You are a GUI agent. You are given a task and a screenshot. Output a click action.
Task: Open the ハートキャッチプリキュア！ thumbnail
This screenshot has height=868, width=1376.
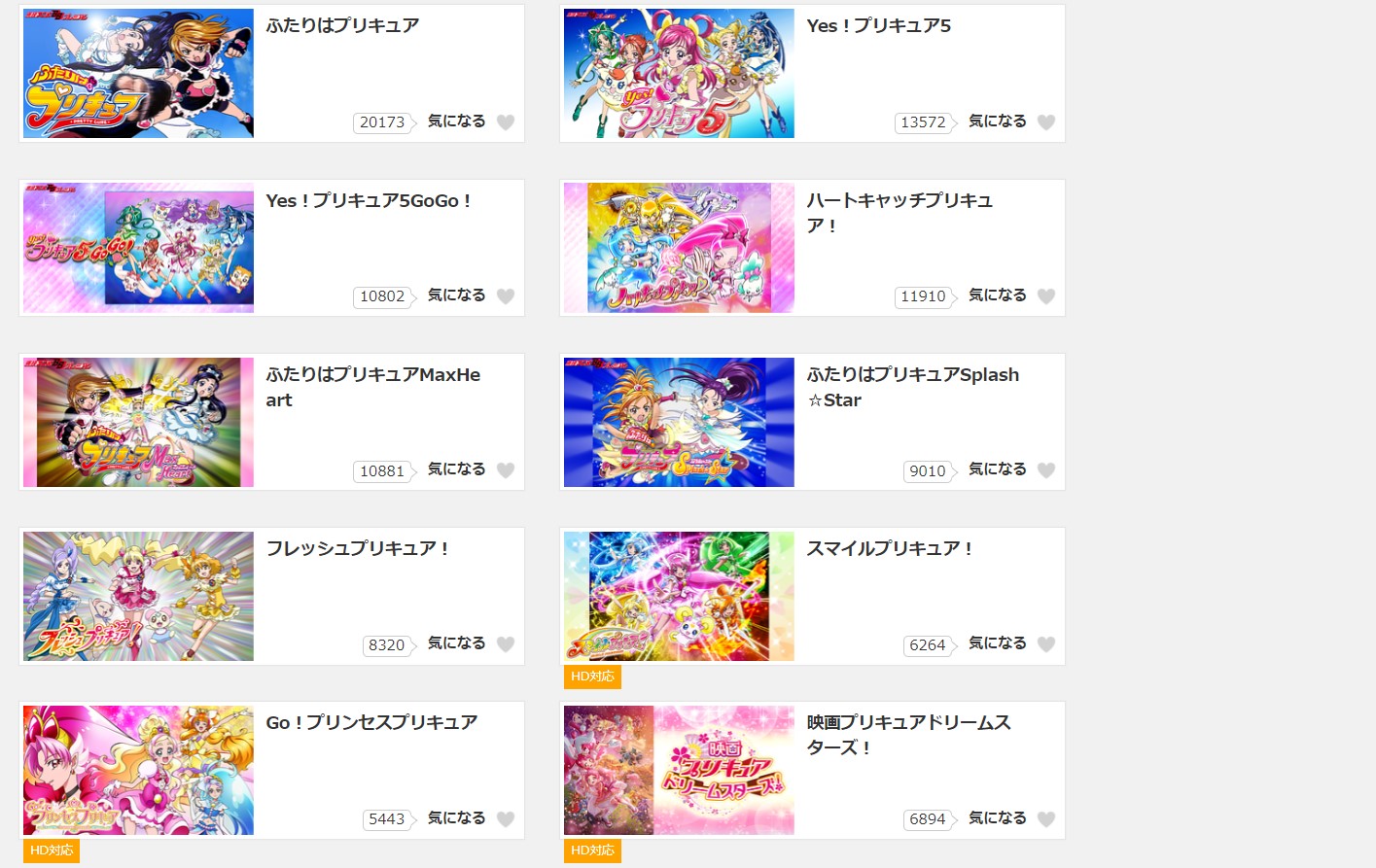[x=679, y=248]
